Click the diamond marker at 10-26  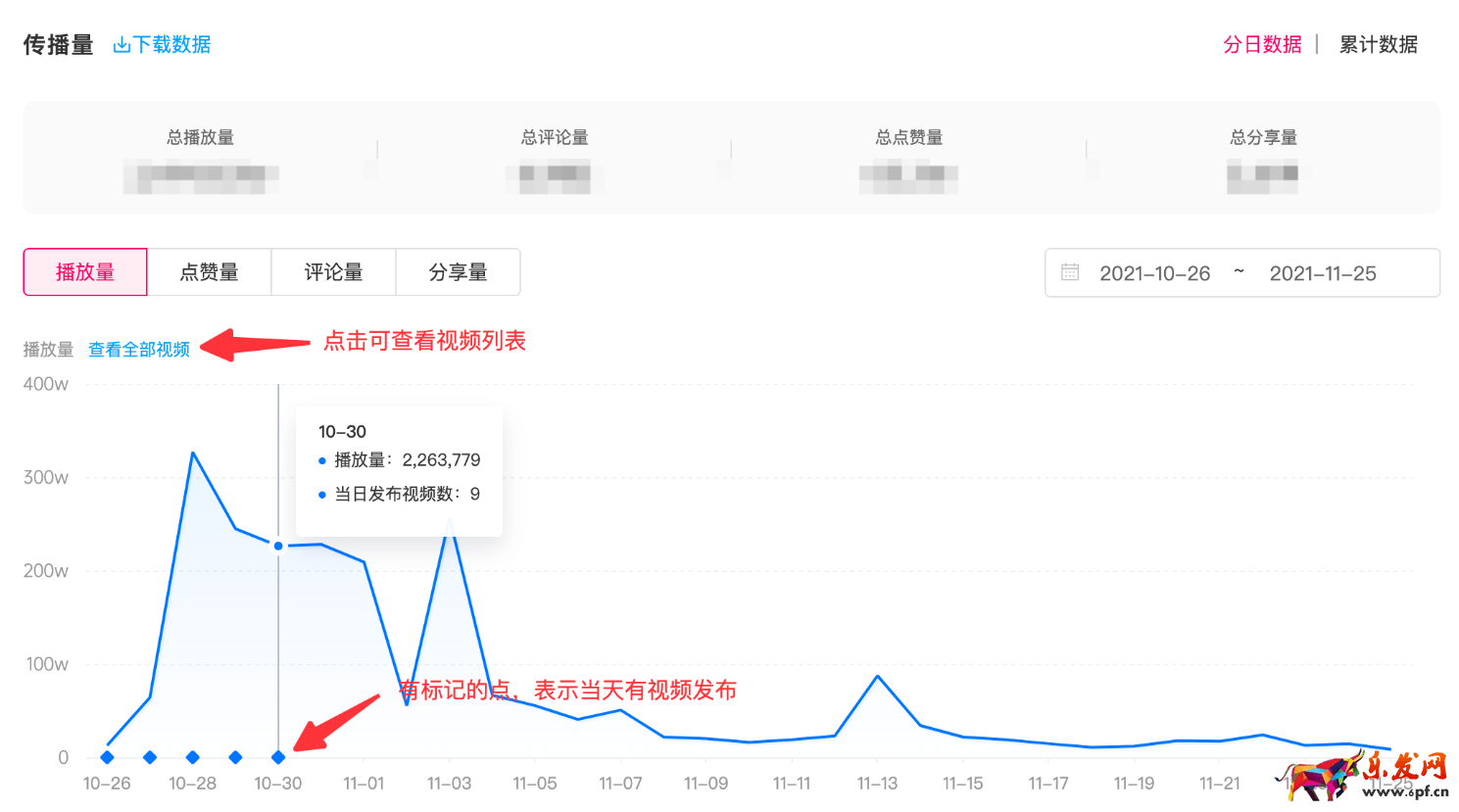(107, 757)
